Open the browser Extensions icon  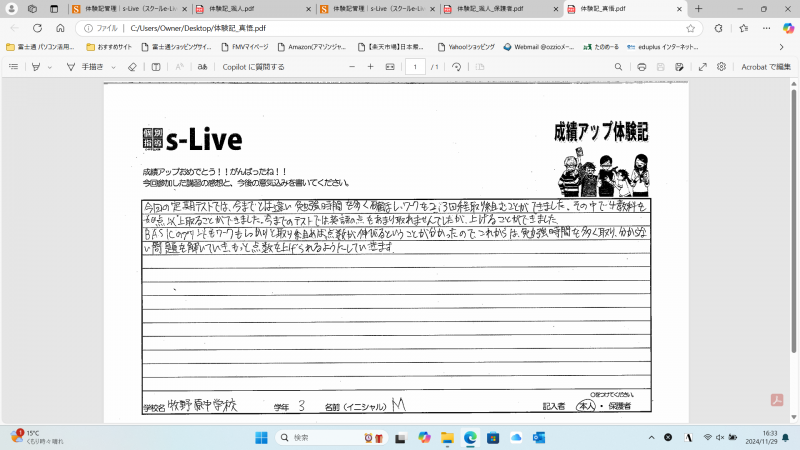[718, 28]
